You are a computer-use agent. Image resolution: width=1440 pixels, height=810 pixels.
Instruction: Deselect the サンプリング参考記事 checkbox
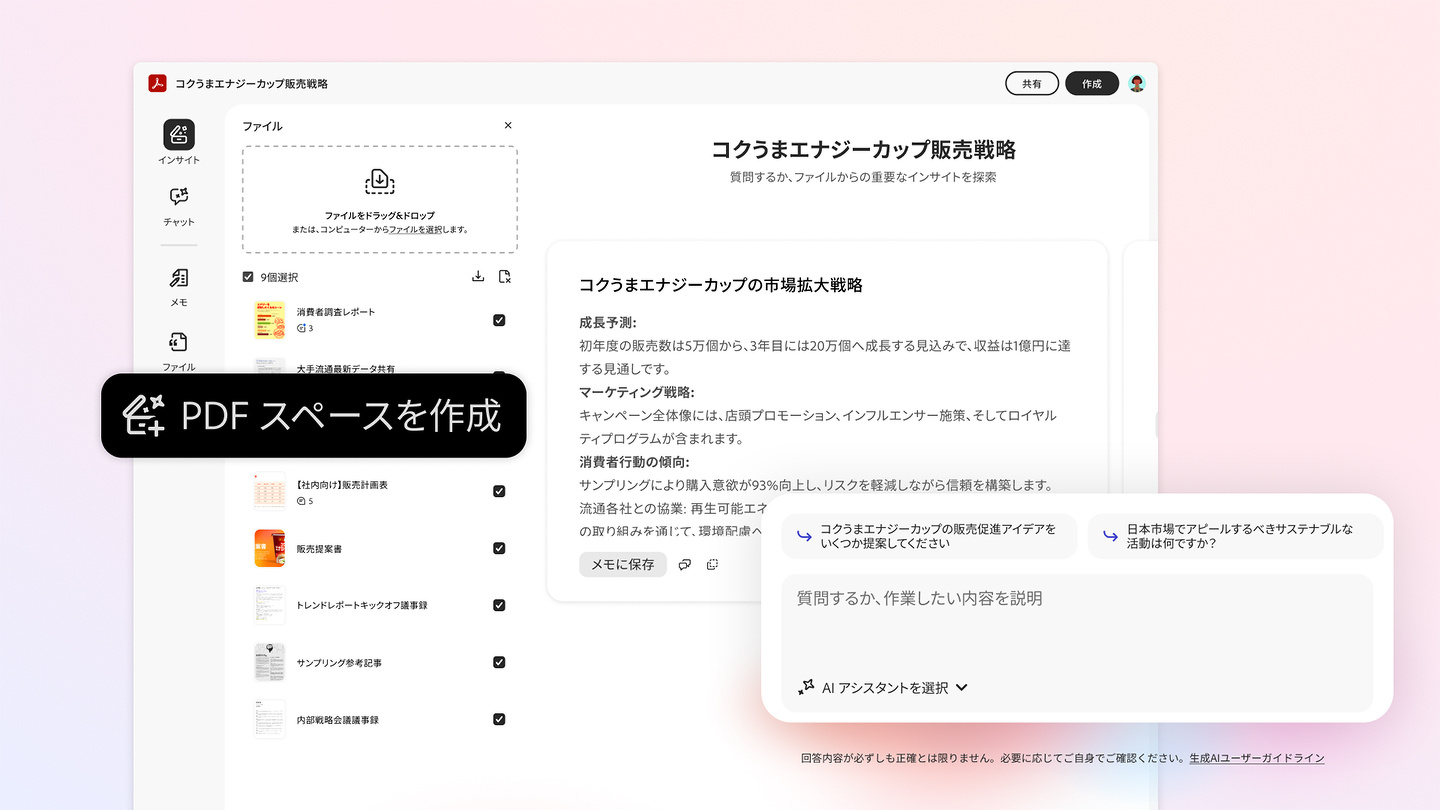click(499, 662)
